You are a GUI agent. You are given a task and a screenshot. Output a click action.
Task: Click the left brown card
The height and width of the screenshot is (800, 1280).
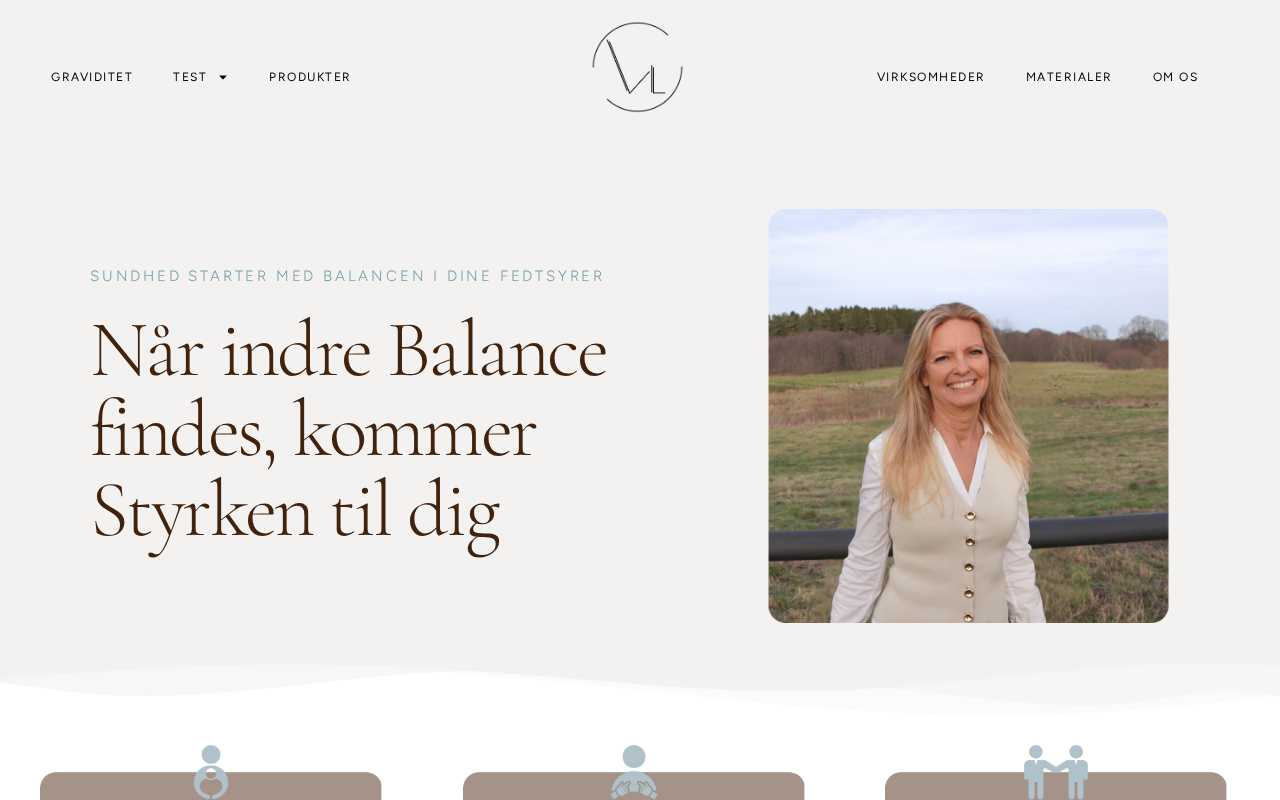click(x=211, y=786)
